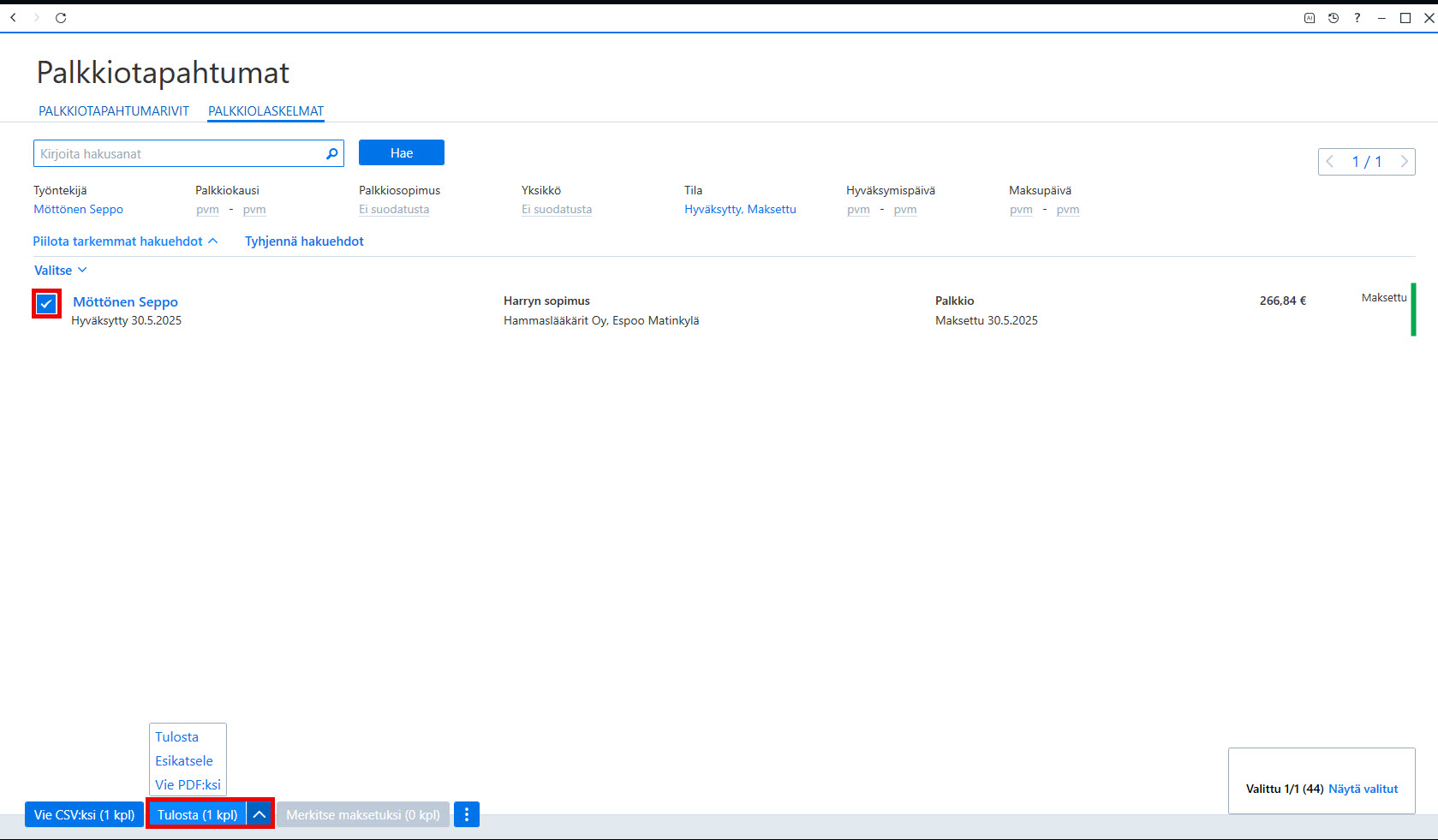Go to the next results page arrow
Viewport: 1438px width, 840px height.
click(x=1404, y=161)
